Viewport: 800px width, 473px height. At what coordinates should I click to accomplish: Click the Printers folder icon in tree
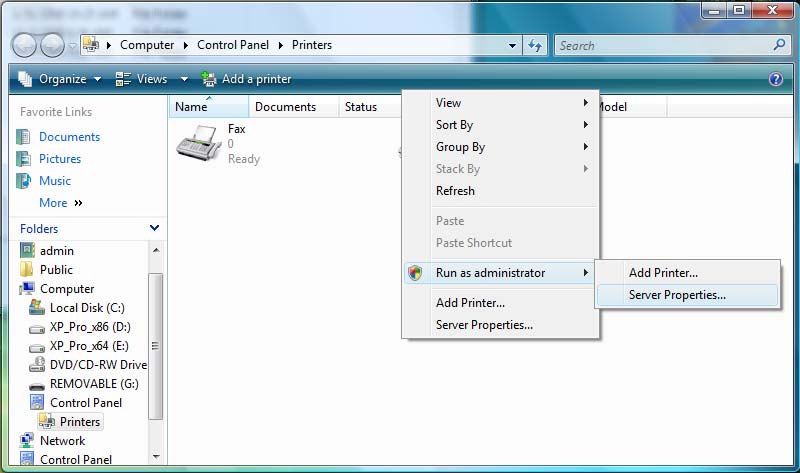click(47, 421)
